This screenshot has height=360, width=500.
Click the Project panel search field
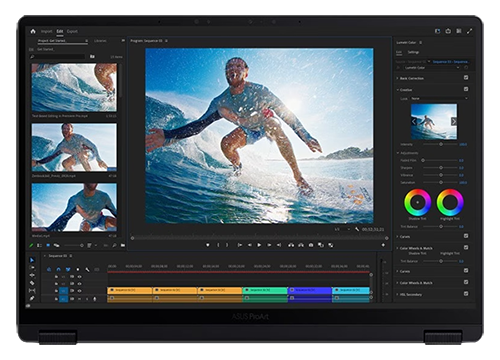57,57
